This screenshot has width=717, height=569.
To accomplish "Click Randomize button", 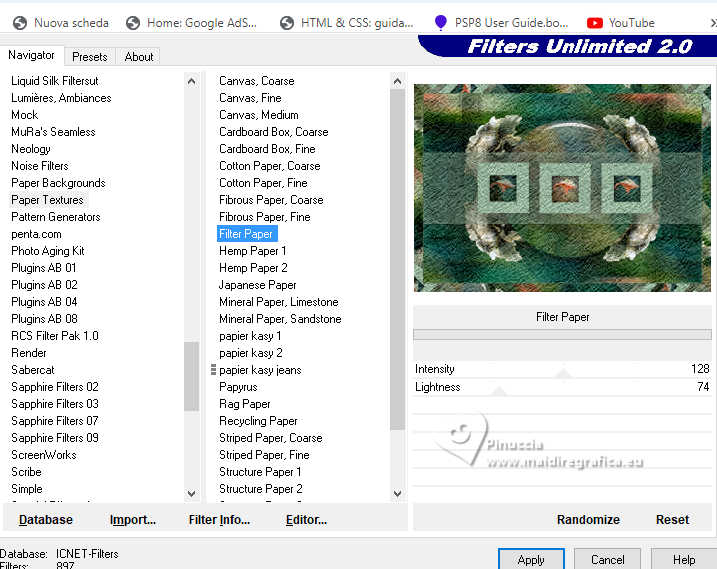I will click(588, 520).
